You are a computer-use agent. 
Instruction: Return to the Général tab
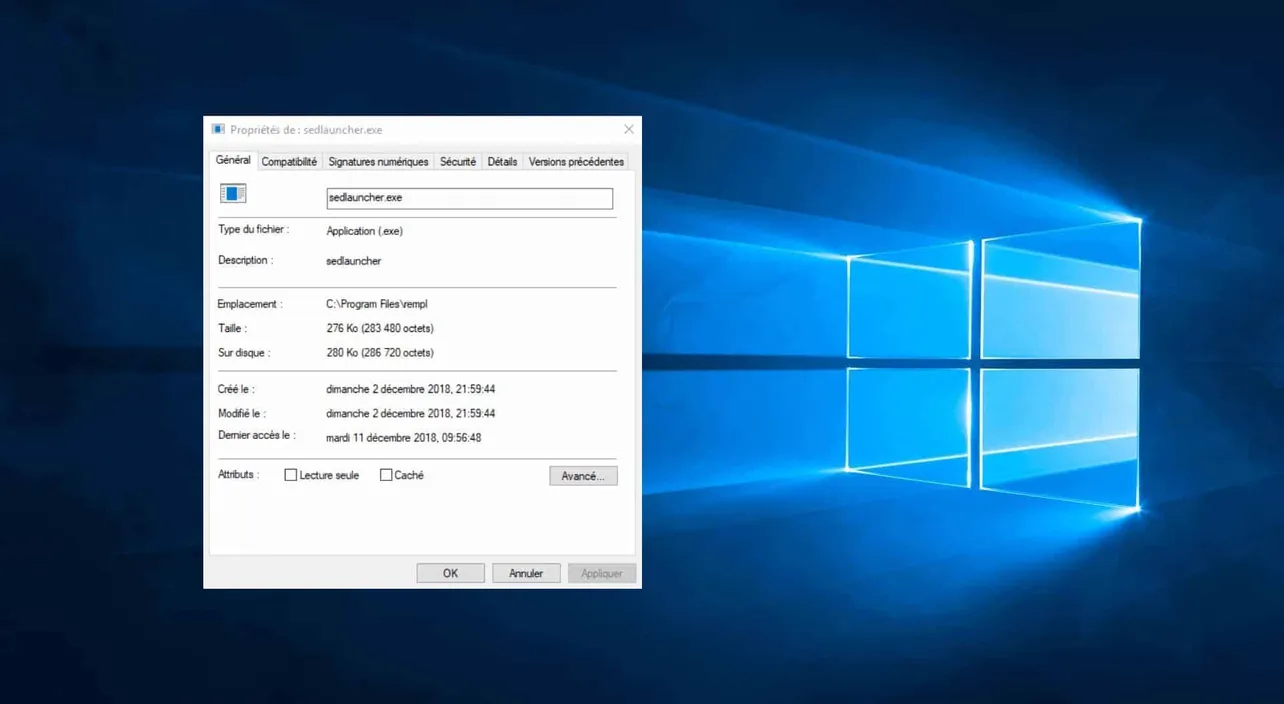[233, 160]
